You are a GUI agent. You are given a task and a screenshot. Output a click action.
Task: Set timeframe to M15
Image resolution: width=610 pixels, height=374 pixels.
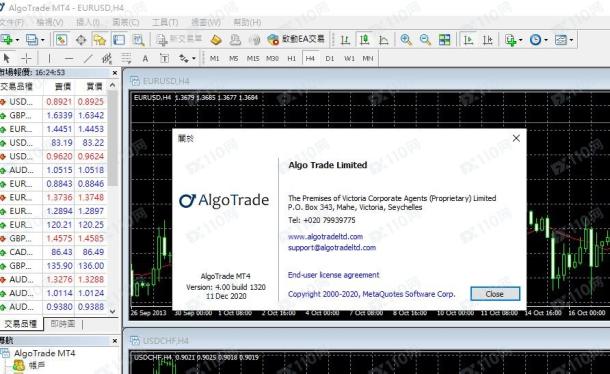coord(253,58)
